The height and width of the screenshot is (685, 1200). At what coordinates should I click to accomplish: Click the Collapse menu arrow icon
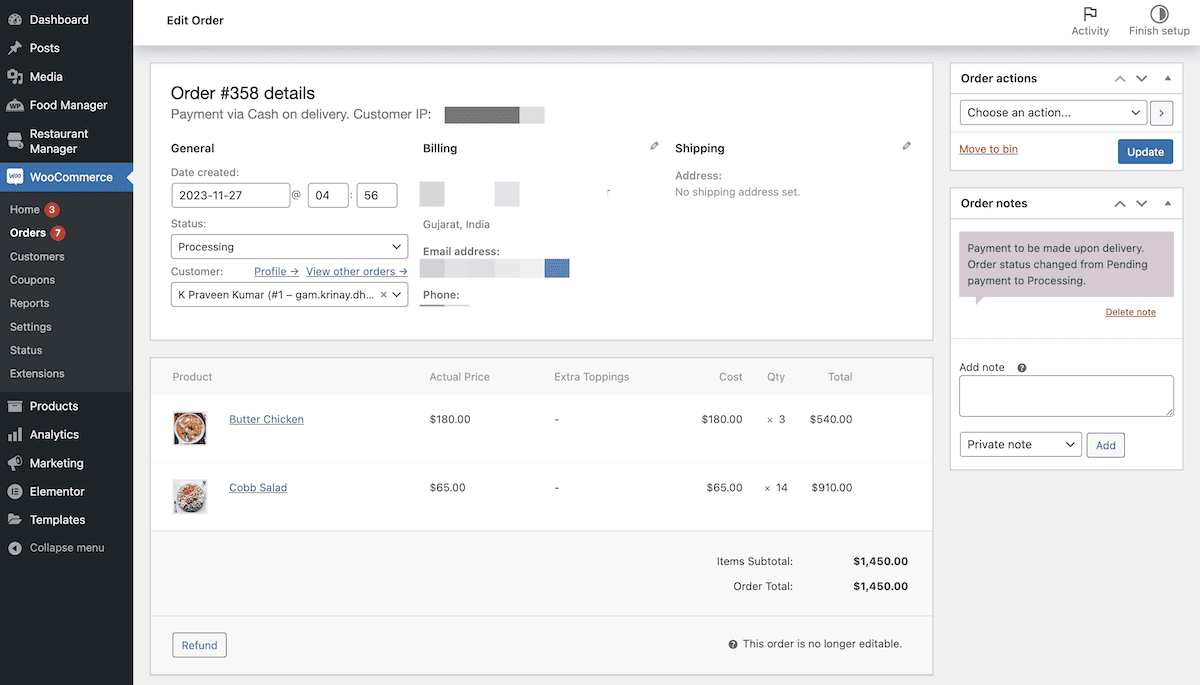tap(15, 548)
